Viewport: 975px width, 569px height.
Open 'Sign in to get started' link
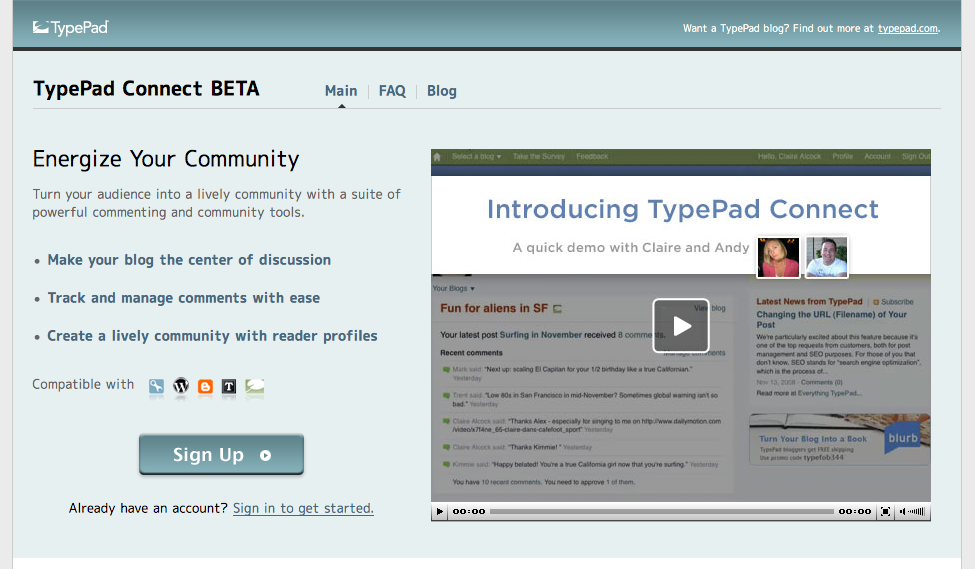click(x=303, y=508)
